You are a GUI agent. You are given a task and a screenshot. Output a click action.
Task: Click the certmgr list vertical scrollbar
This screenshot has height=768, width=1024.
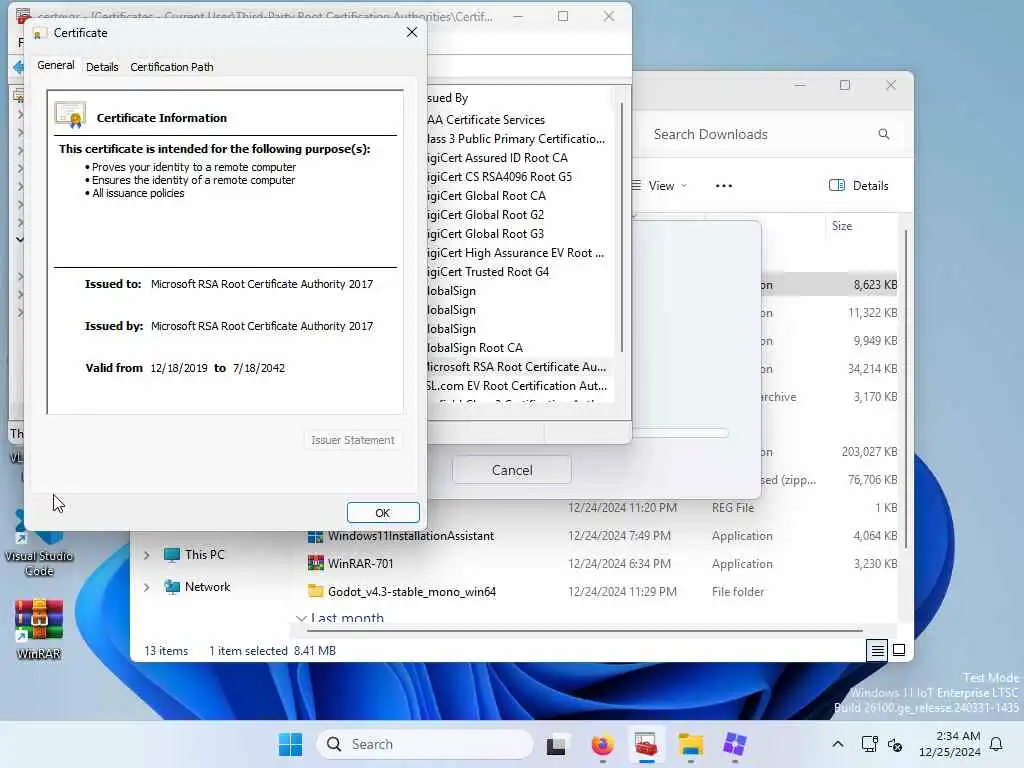622,227
